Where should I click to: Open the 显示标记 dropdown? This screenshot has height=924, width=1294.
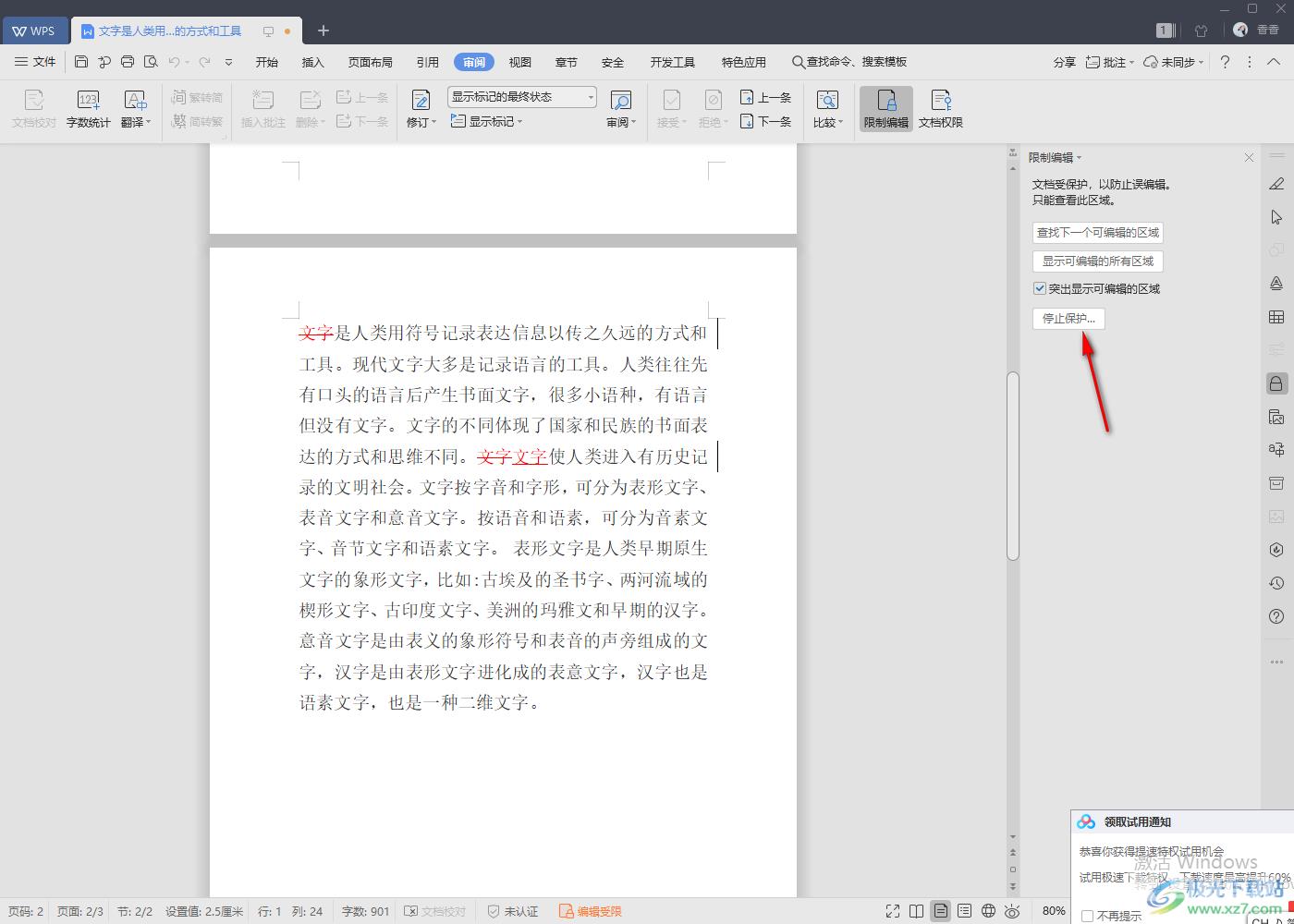click(487, 121)
